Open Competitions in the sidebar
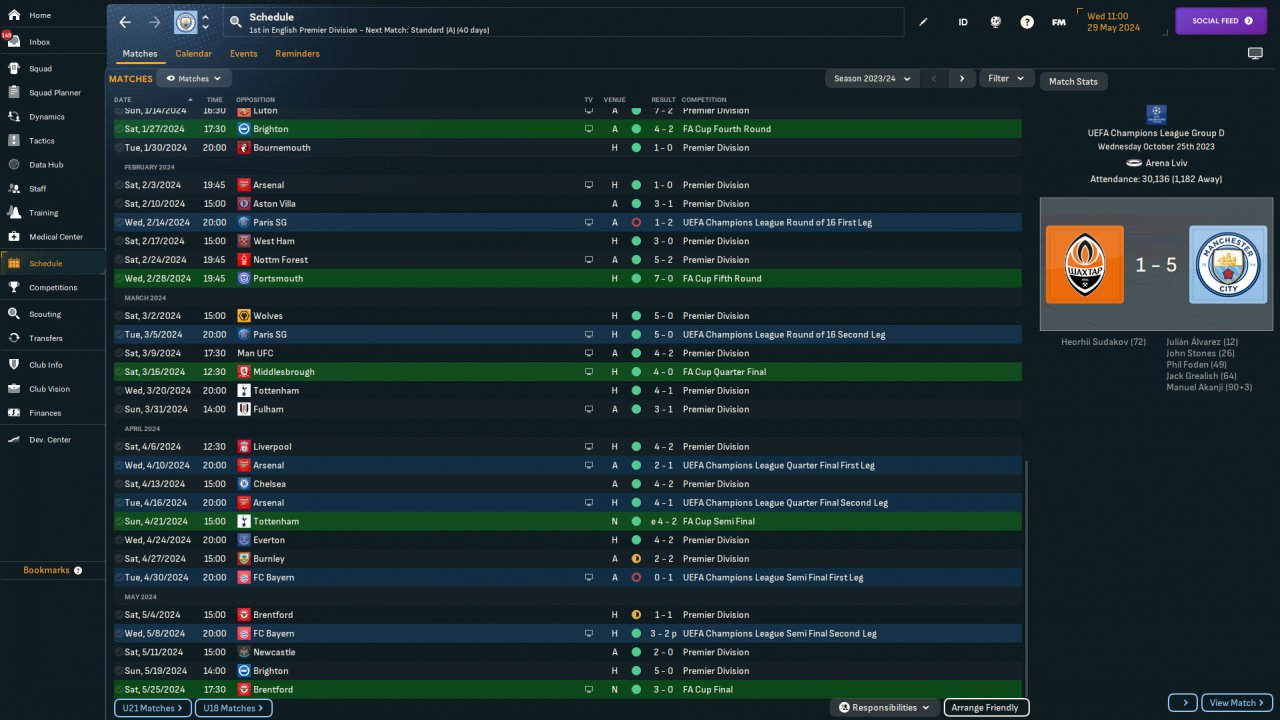 [x=53, y=287]
